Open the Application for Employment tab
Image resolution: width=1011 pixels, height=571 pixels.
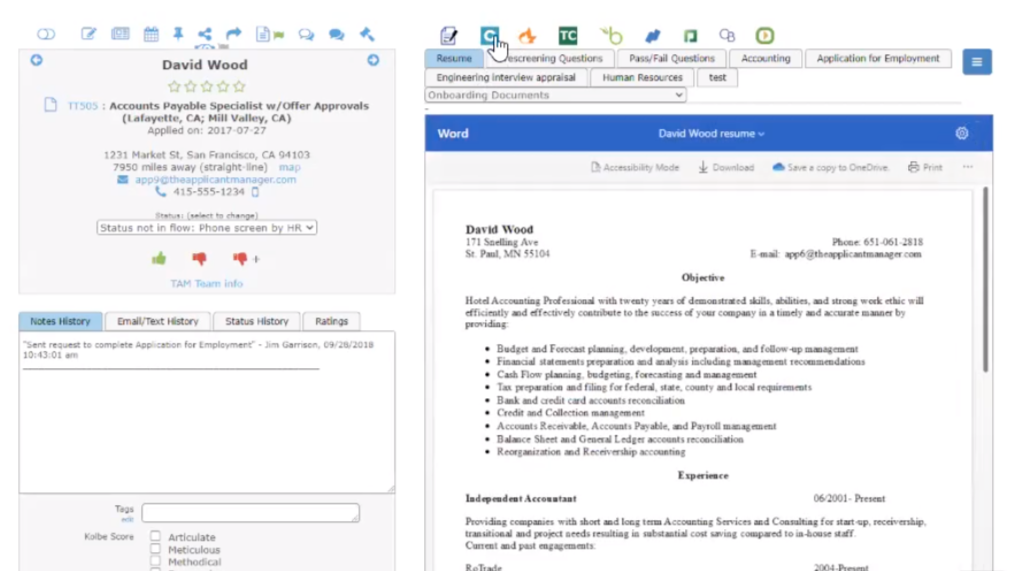[878, 58]
